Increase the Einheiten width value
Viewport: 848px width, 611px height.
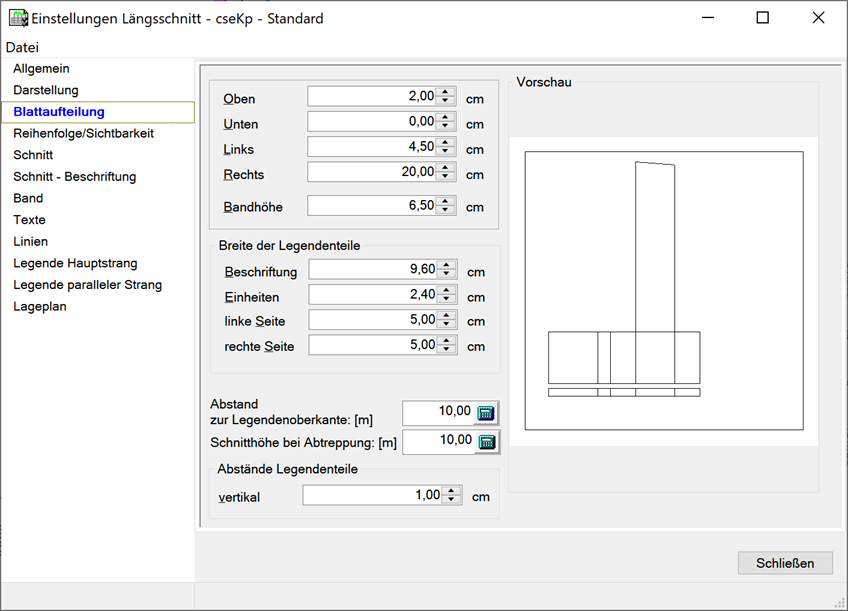point(447,291)
